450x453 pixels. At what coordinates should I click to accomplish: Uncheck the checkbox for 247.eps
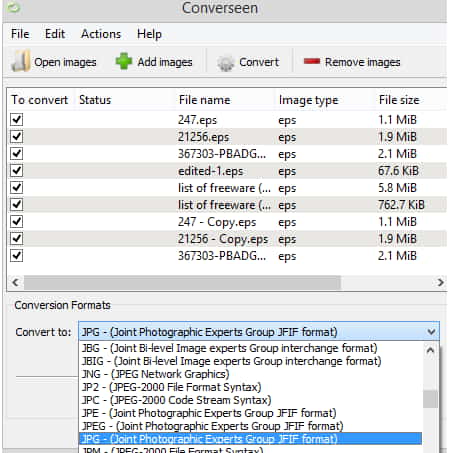(x=16, y=119)
